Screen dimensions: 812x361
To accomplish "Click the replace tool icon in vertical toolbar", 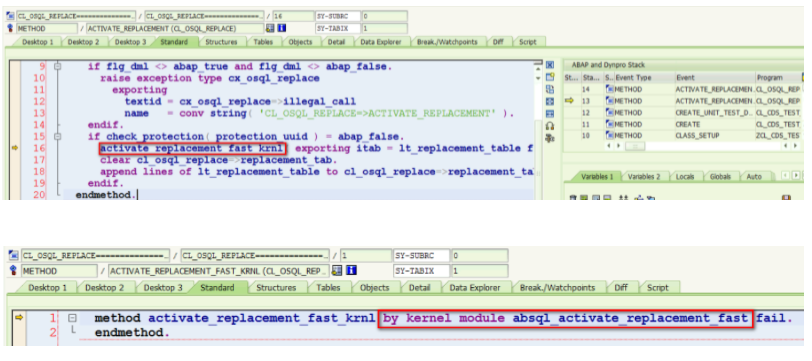I will tap(550, 89).
